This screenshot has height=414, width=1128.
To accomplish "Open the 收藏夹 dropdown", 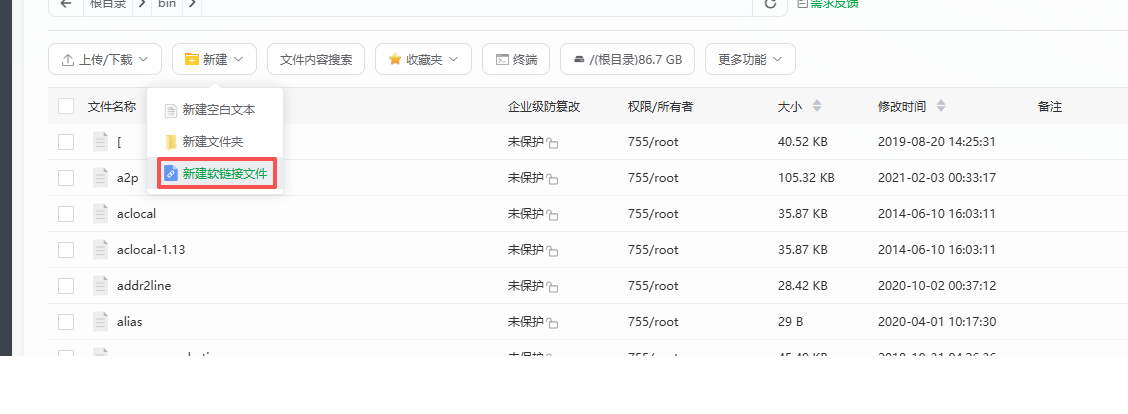I will pyautogui.click(x=423, y=60).
